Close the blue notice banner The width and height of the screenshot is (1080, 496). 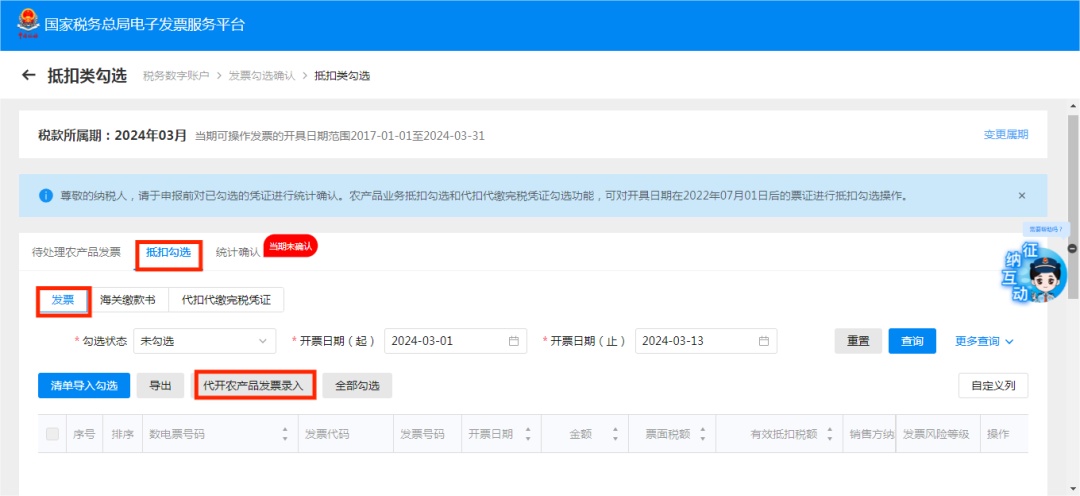(x=1021, y=196)
